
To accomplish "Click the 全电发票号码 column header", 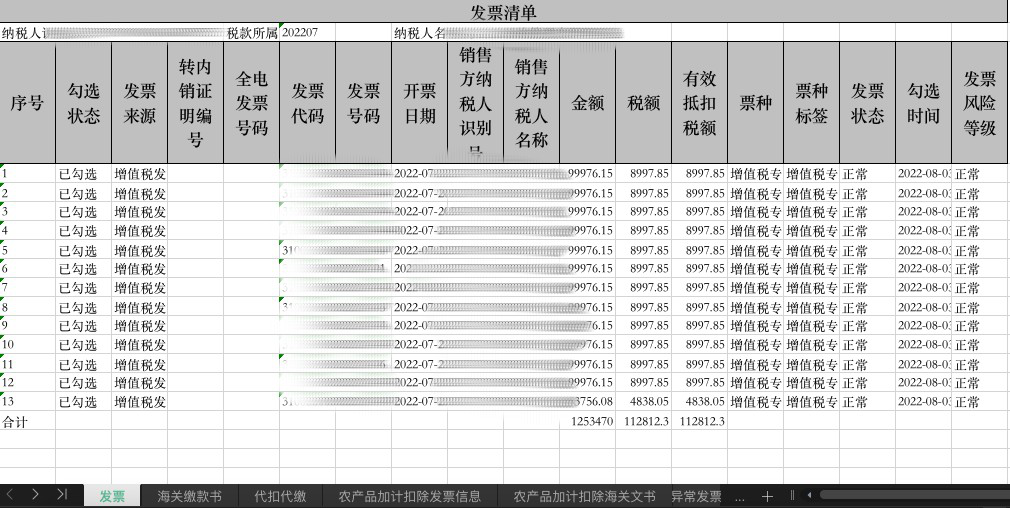I will (x=252, y=103).
